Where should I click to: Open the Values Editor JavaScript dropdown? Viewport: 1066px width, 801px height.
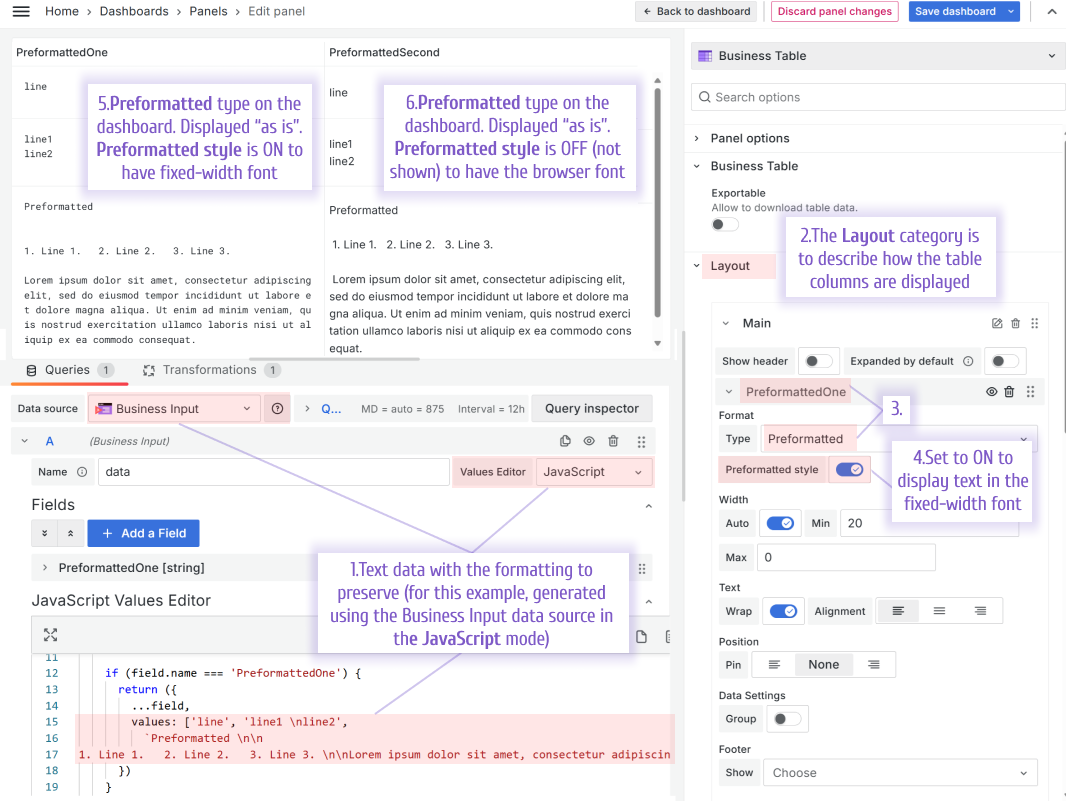(x=594, y=472)
